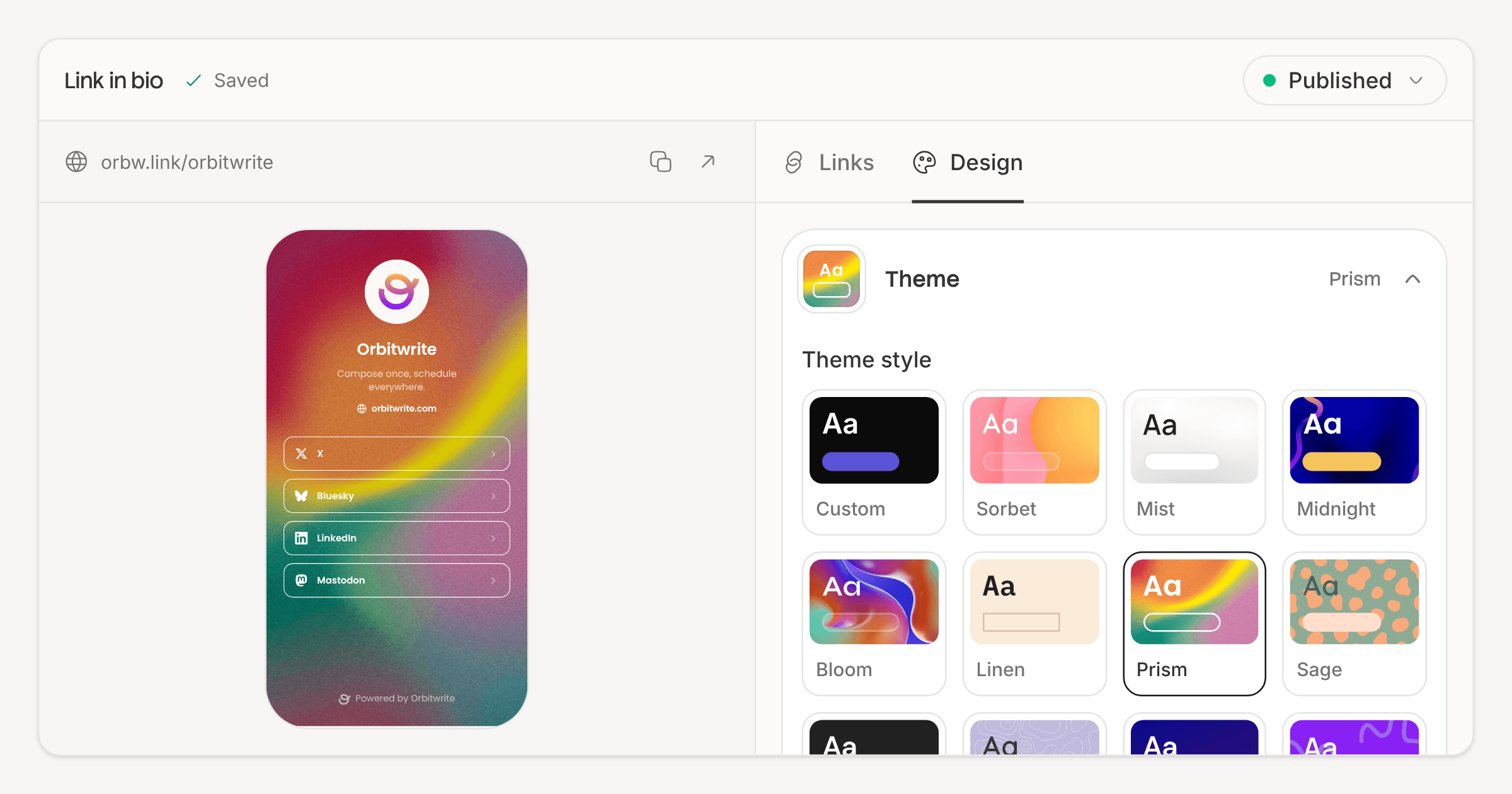Click the 'Link in bio' title
The height and width of the screenshot is (794, 1512).
(113, 81)
